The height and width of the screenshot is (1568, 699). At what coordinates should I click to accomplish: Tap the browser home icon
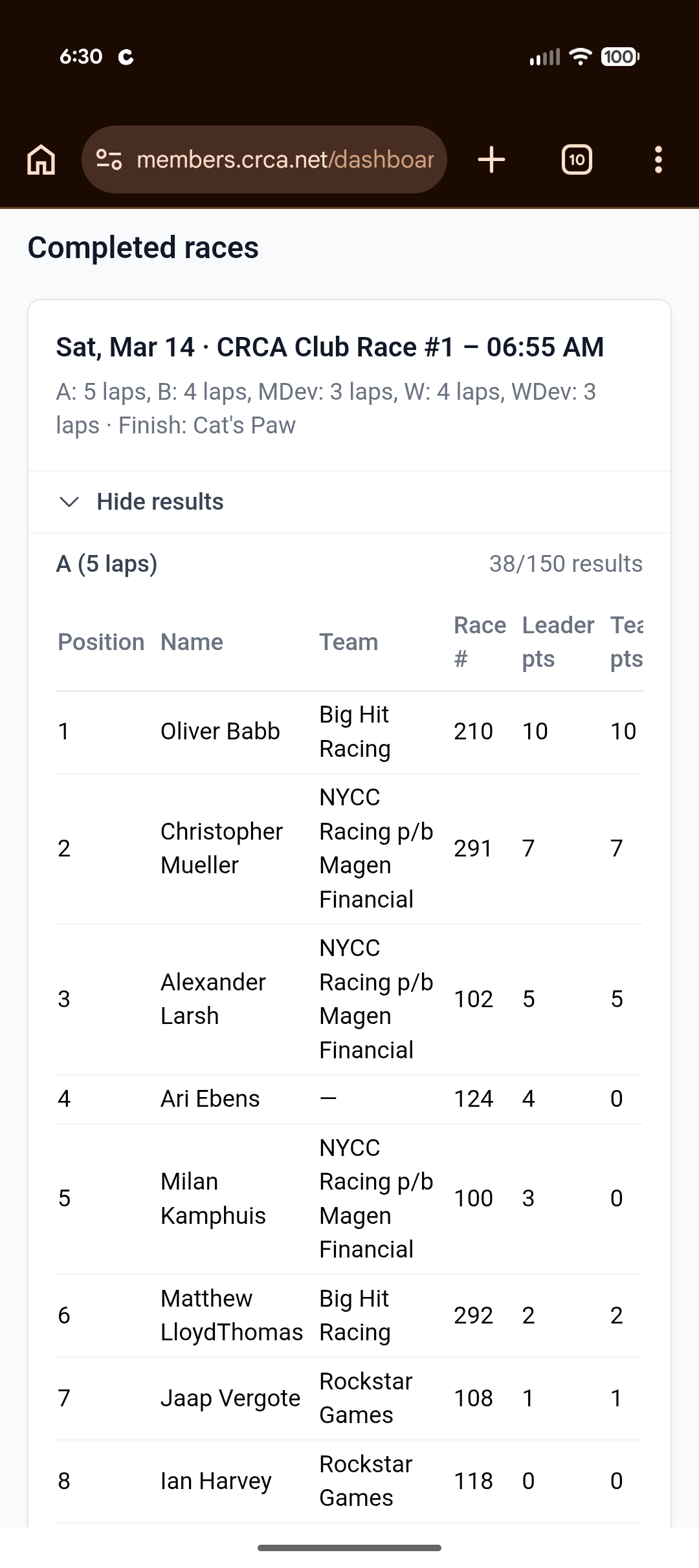(x=41, y=160)
